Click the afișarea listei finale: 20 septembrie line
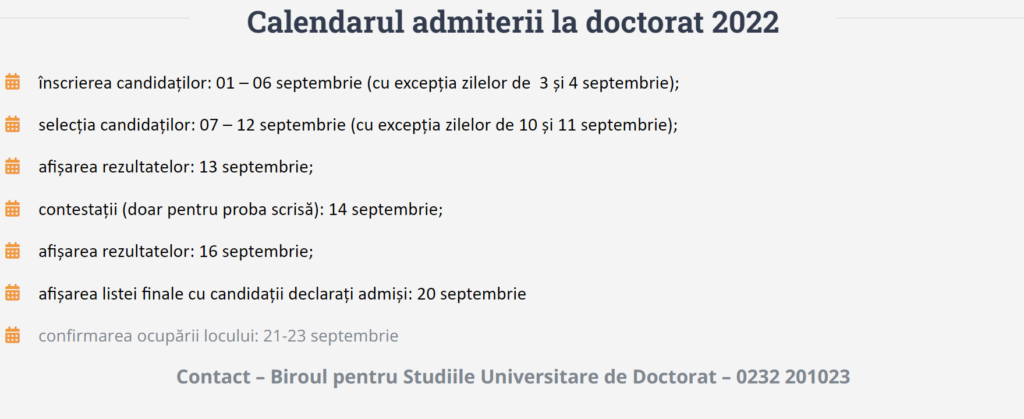The image size is (1024, 419). [282, 294]
